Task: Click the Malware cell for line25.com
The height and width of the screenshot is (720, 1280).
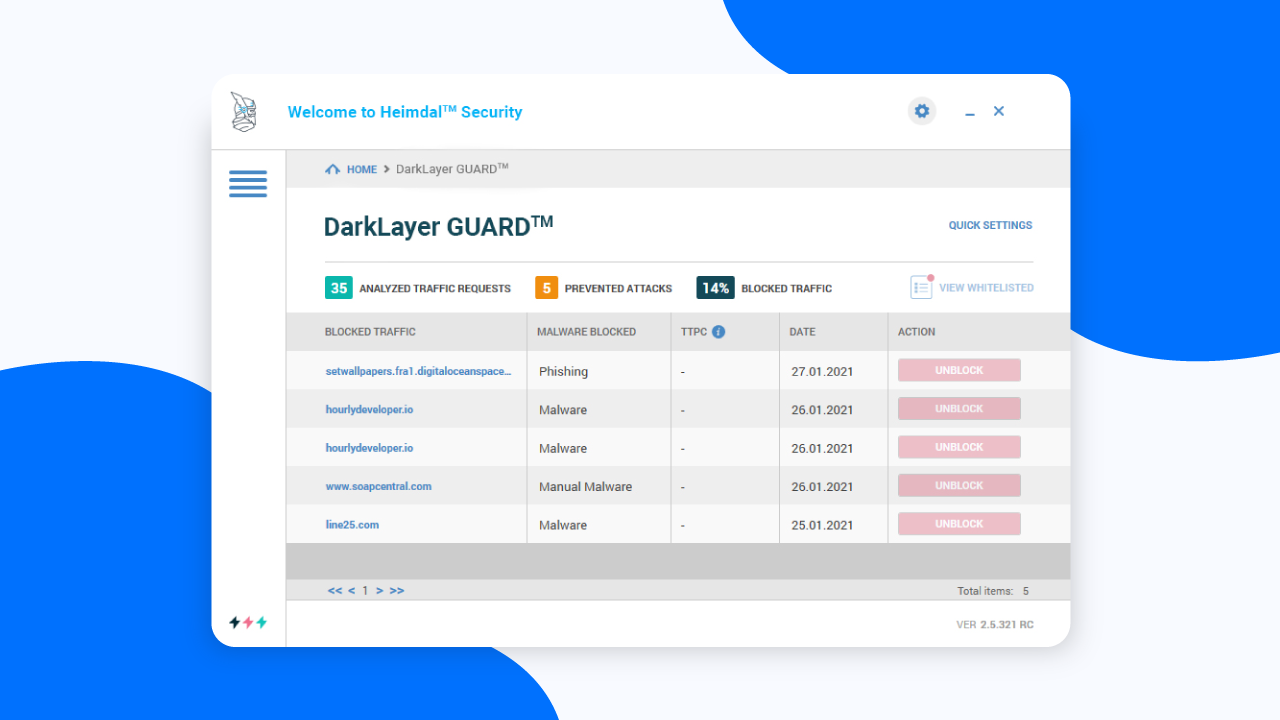Action: pos(563,525)
